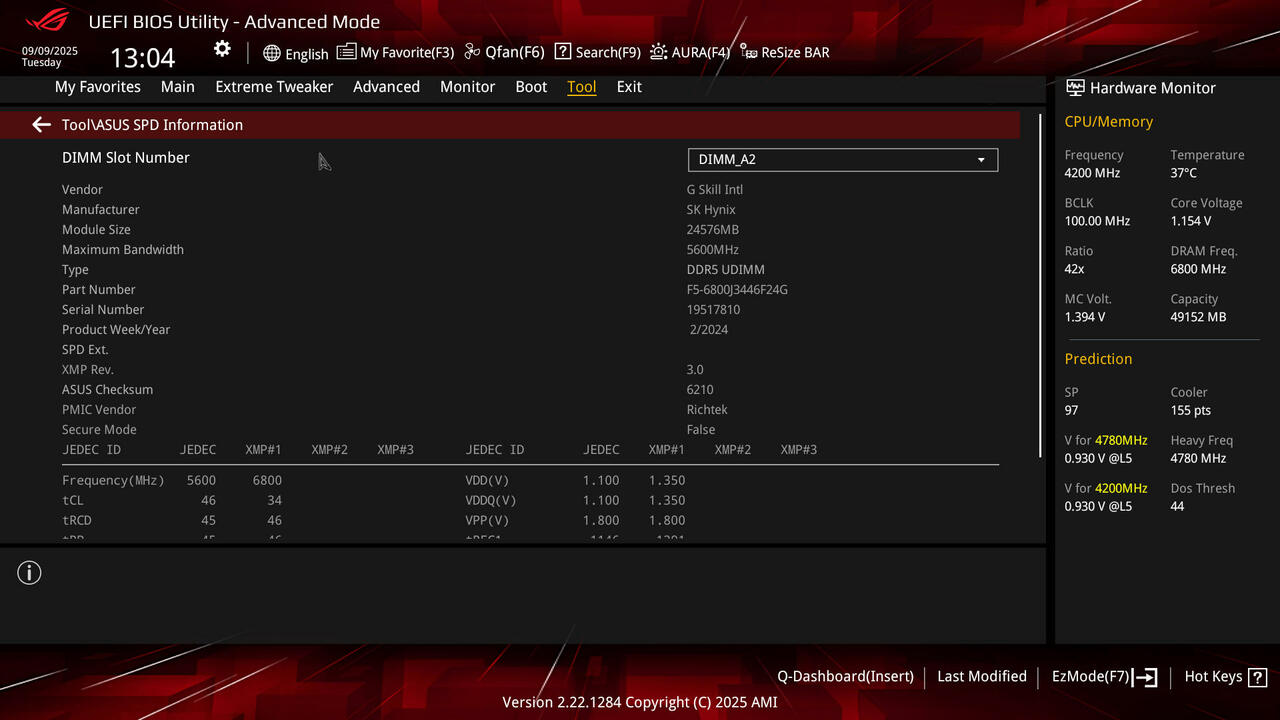Click the info icon in the help panel
Viewport: 1280px width, 720px height.
[29, 573]
